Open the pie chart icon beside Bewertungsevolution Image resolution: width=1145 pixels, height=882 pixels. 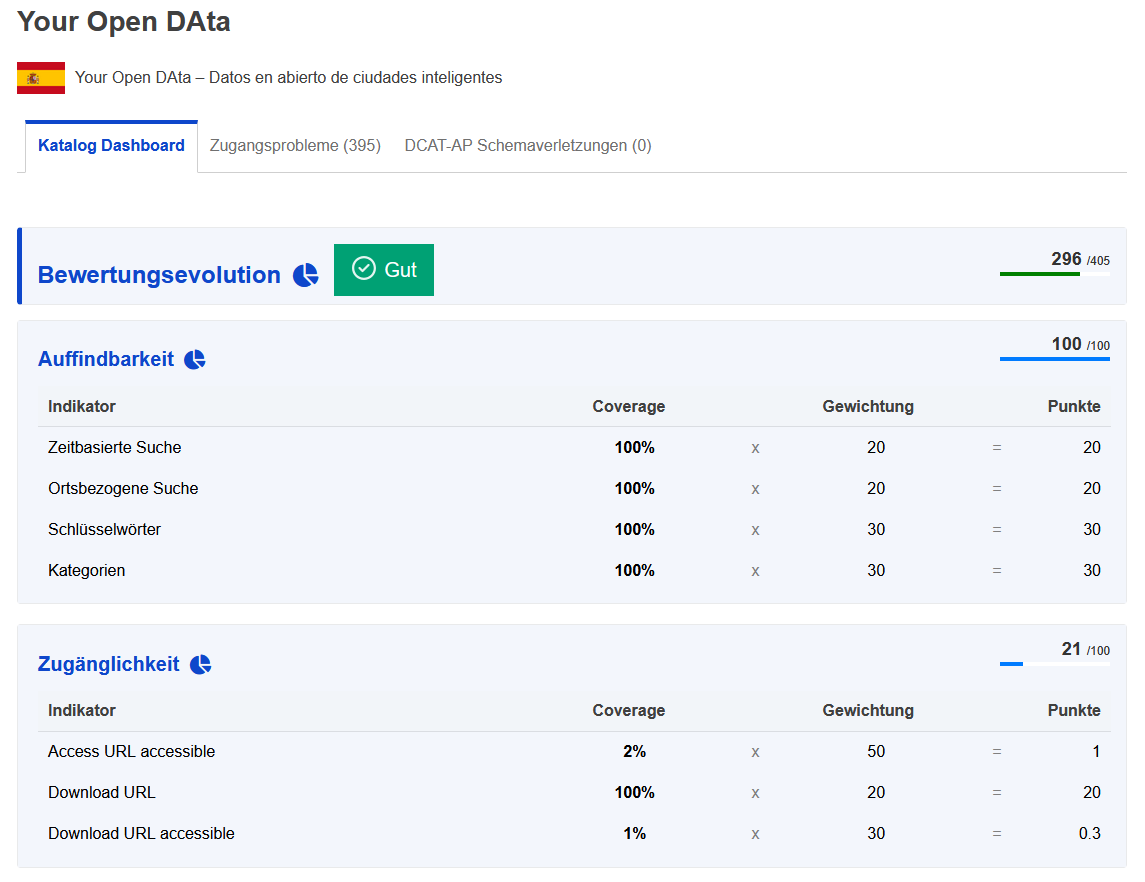click(306, 275)
